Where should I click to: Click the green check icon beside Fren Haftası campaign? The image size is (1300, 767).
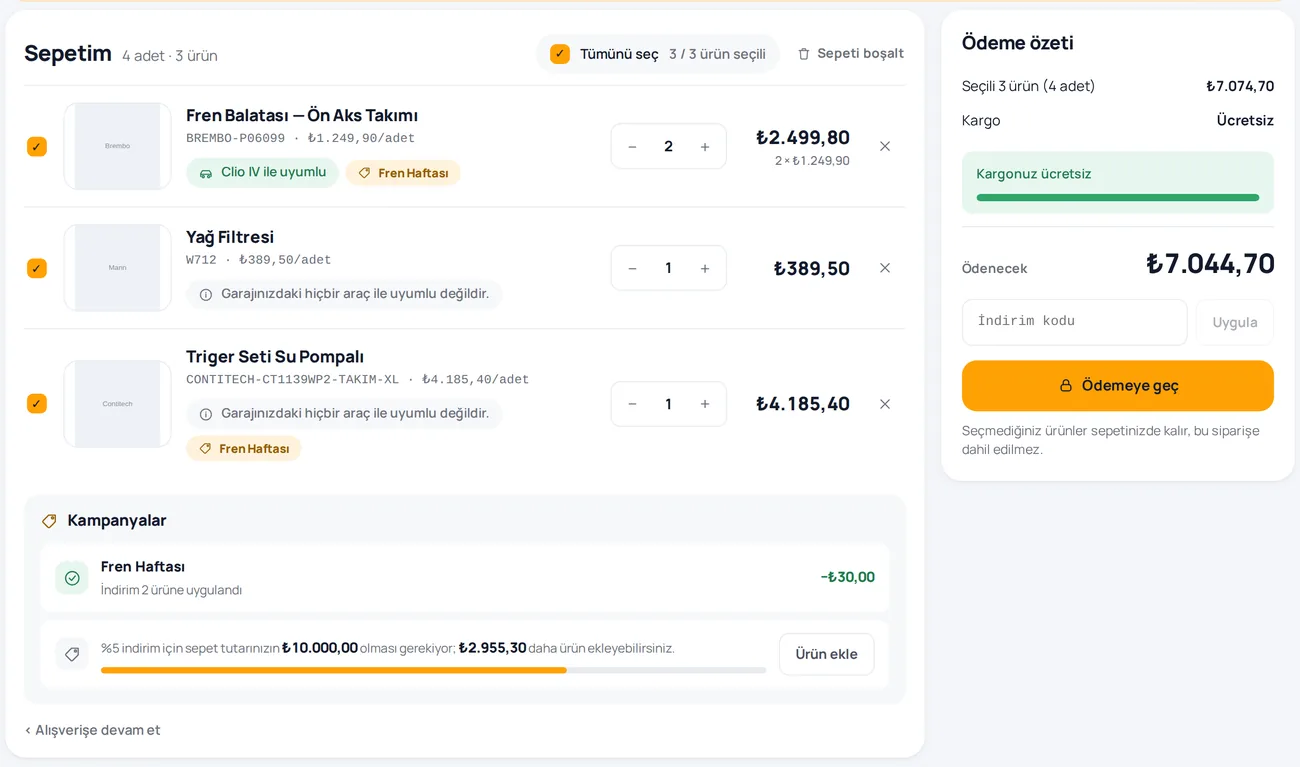(72, 578)
